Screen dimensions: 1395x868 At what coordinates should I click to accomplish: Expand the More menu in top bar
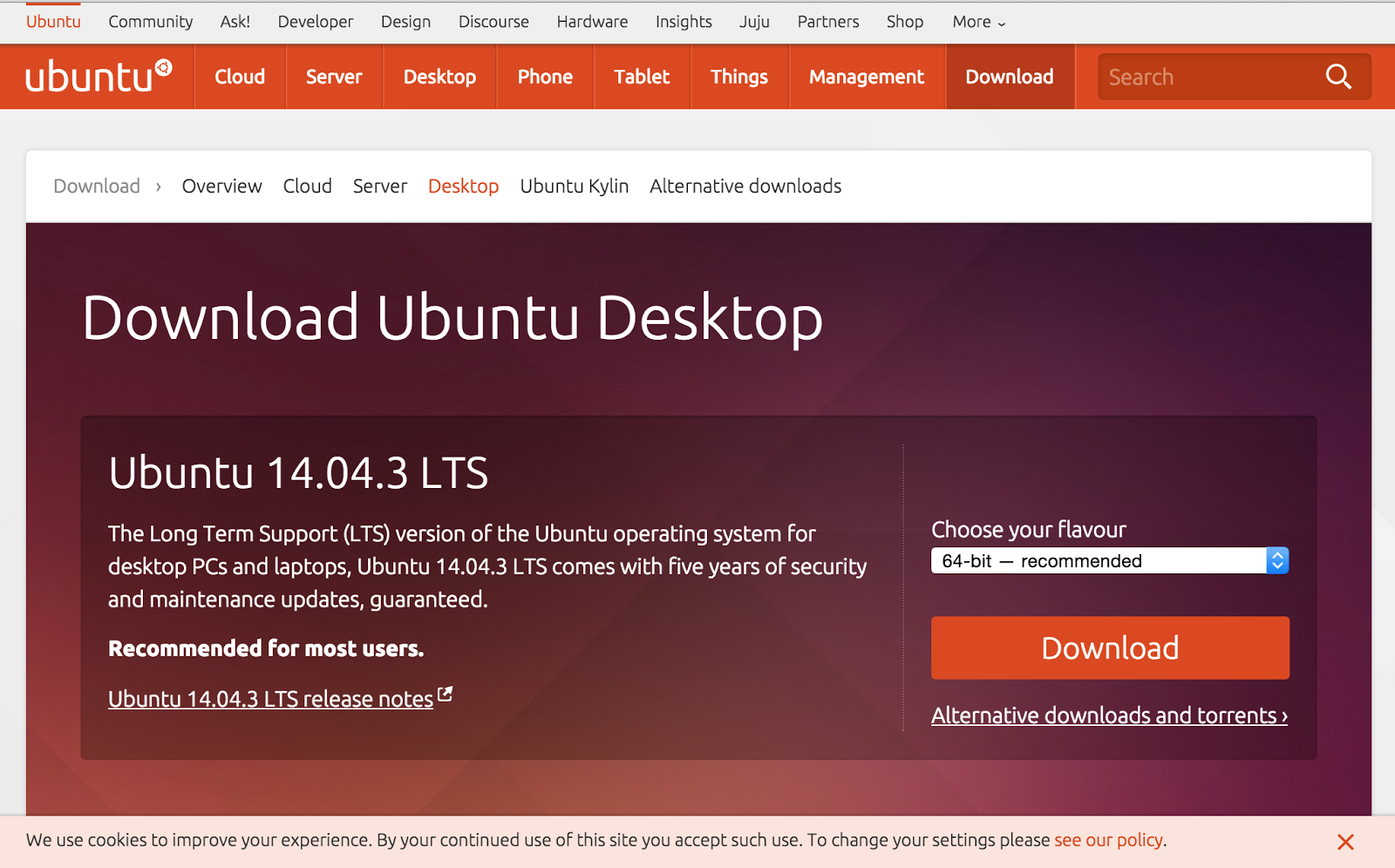pyautogui.click(x=979, y=22)
